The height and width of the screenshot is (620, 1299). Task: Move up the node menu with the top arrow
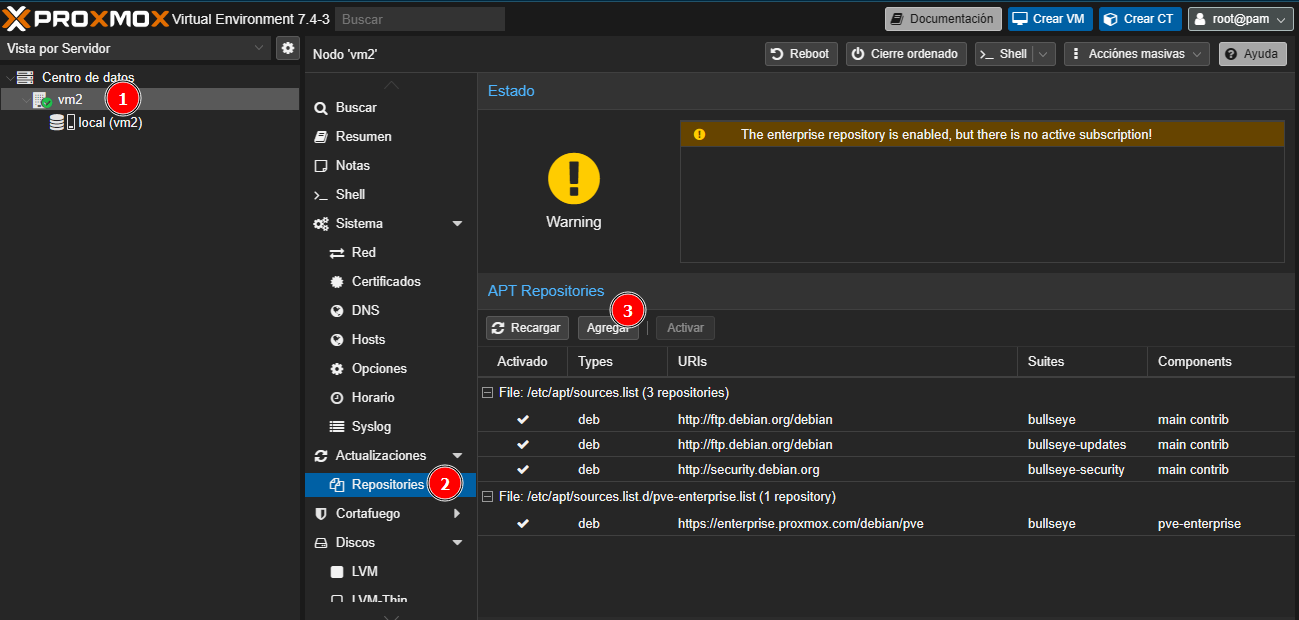click(391, 85)
